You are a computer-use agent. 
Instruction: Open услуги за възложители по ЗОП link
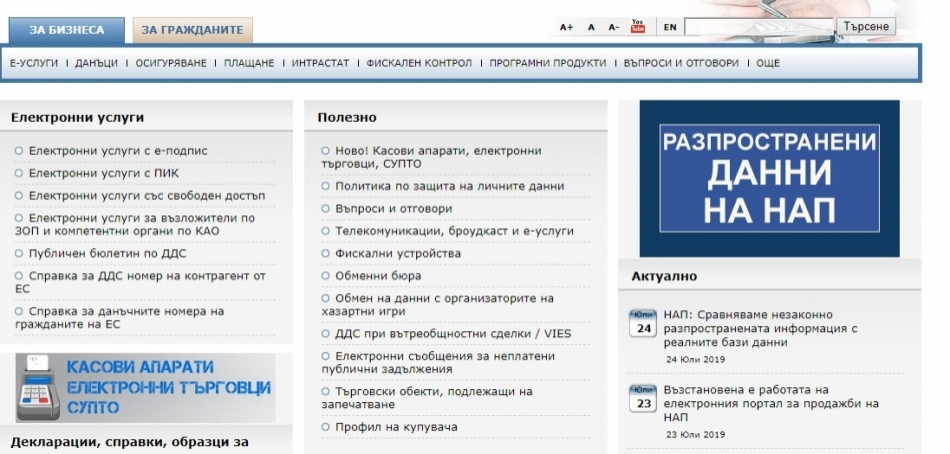point(135,224)
